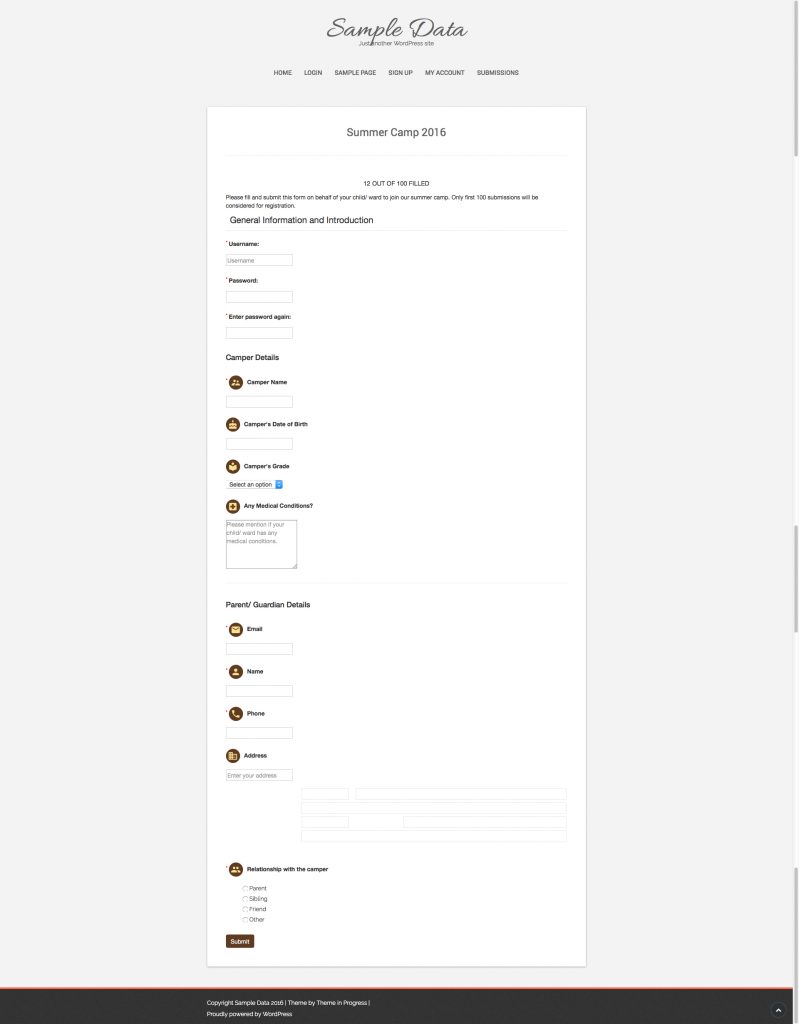Click the Medical Conditions cross icon
This screenshot has height=1024, width=799.
(233, 506)
